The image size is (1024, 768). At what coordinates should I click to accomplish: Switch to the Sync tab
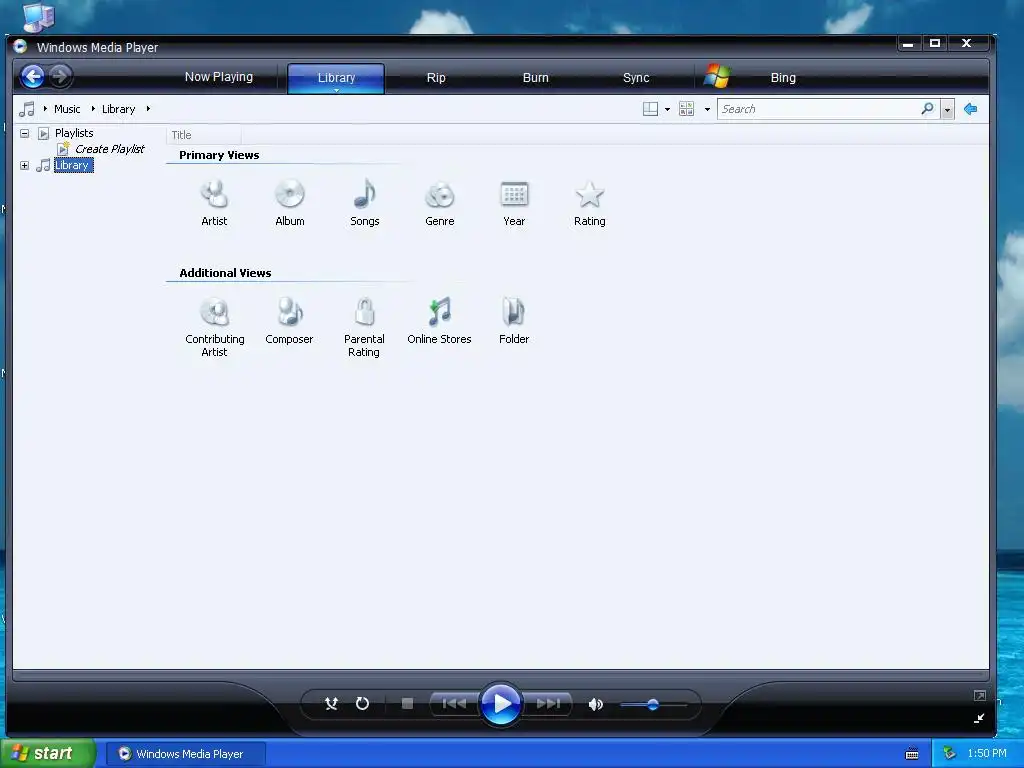coord(635,78)
